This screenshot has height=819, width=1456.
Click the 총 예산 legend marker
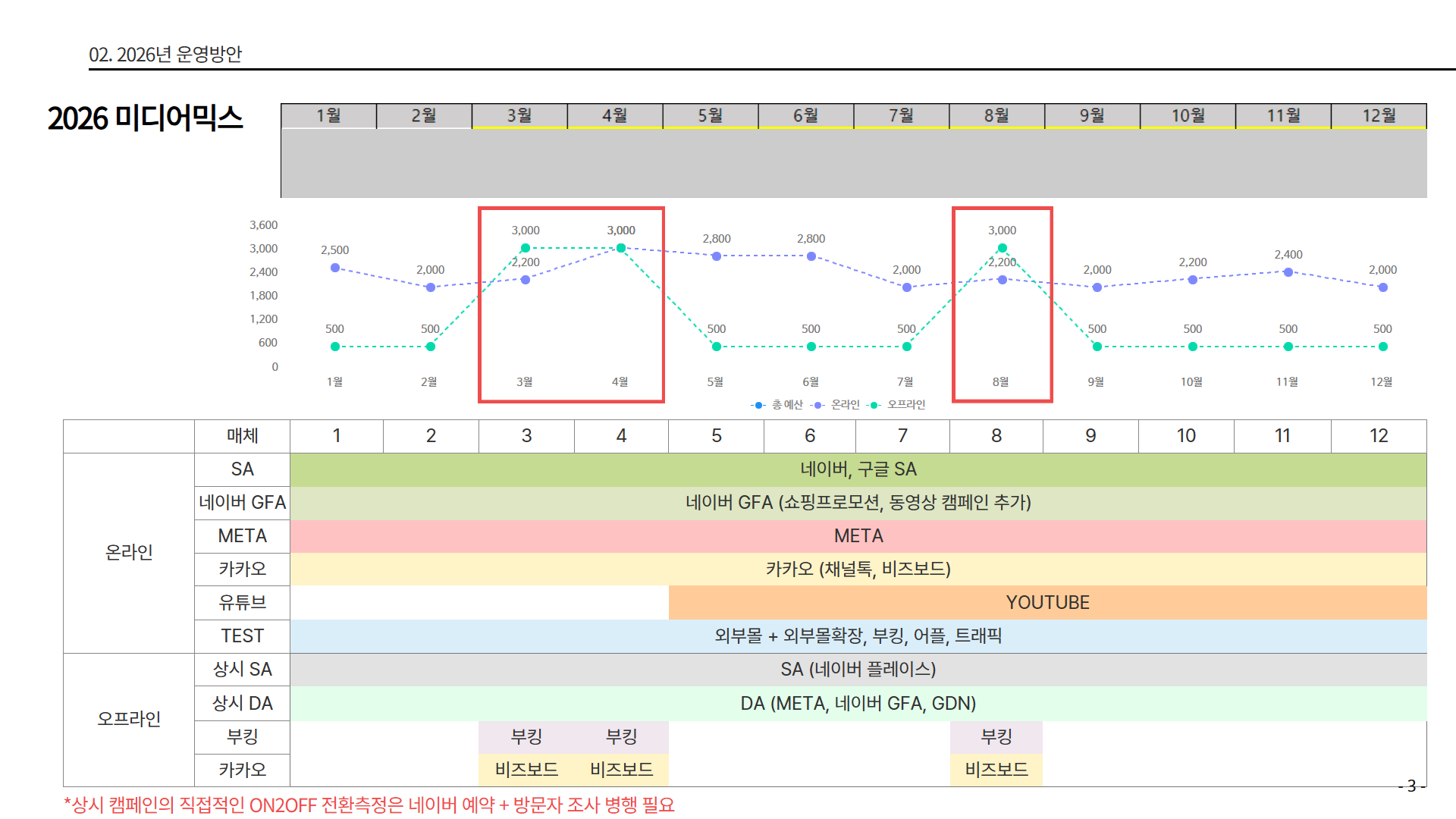pos(758,405)
